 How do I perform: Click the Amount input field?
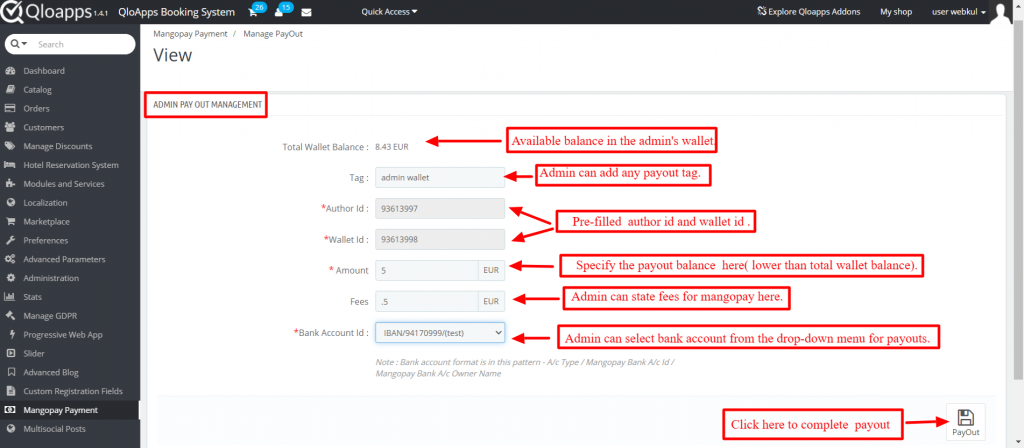coord(428,270)
